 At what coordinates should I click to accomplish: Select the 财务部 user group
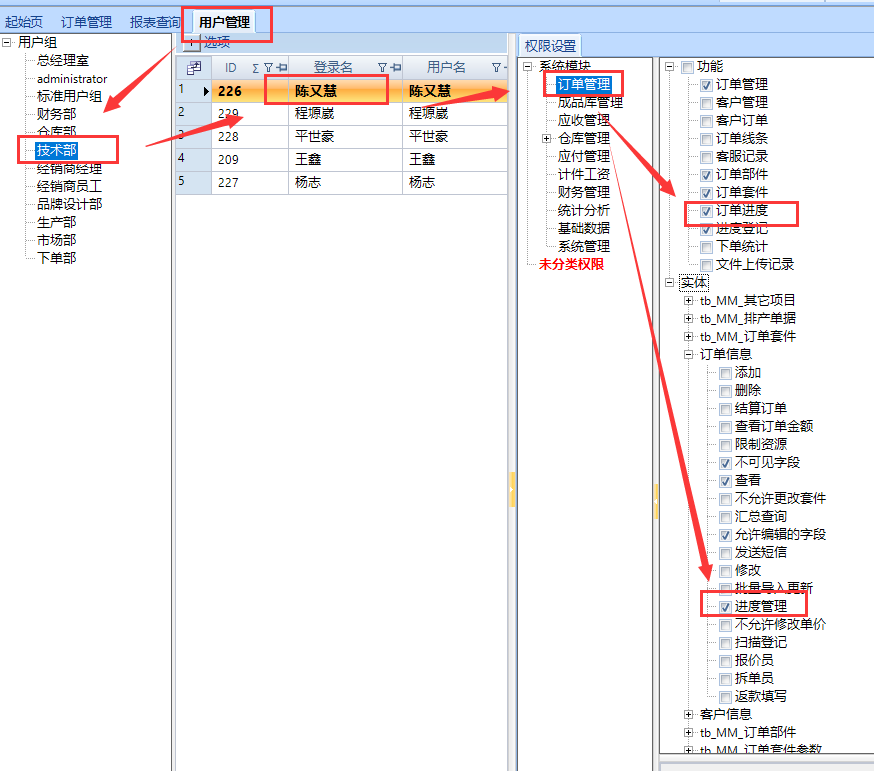pos(56,114)
